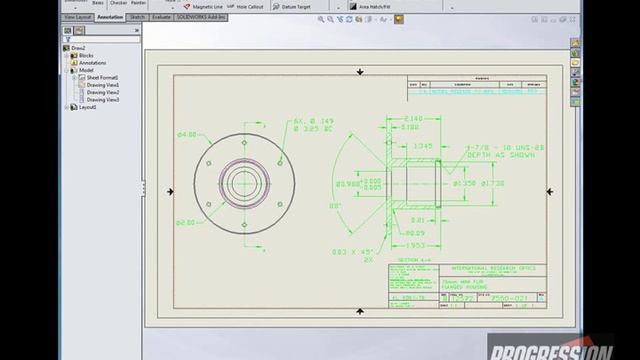Click the Annotations folder icon in tree
Screen dimensions: 640x360
(74, 62)
